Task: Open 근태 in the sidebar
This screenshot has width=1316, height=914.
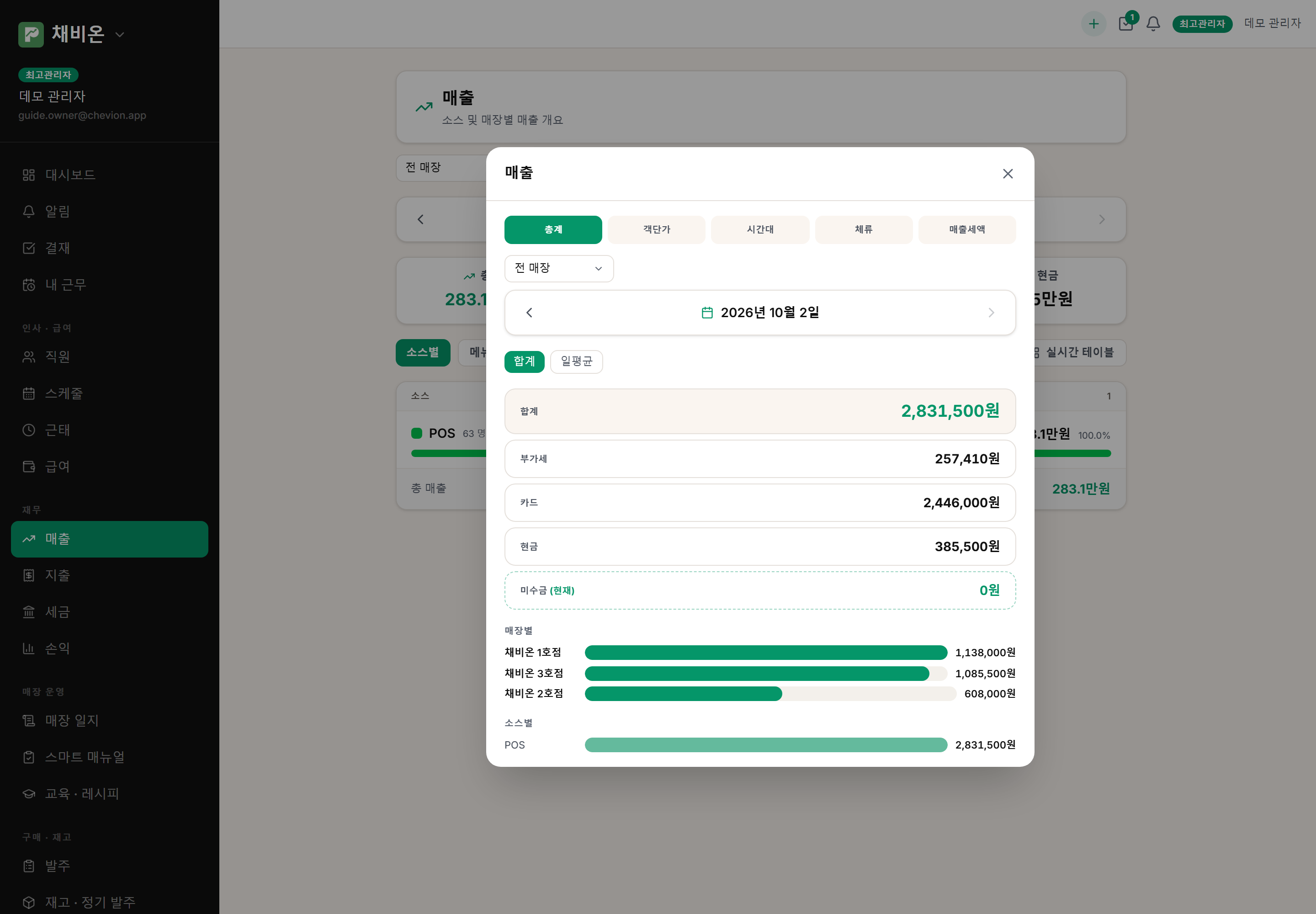Action: click(109, 430)
